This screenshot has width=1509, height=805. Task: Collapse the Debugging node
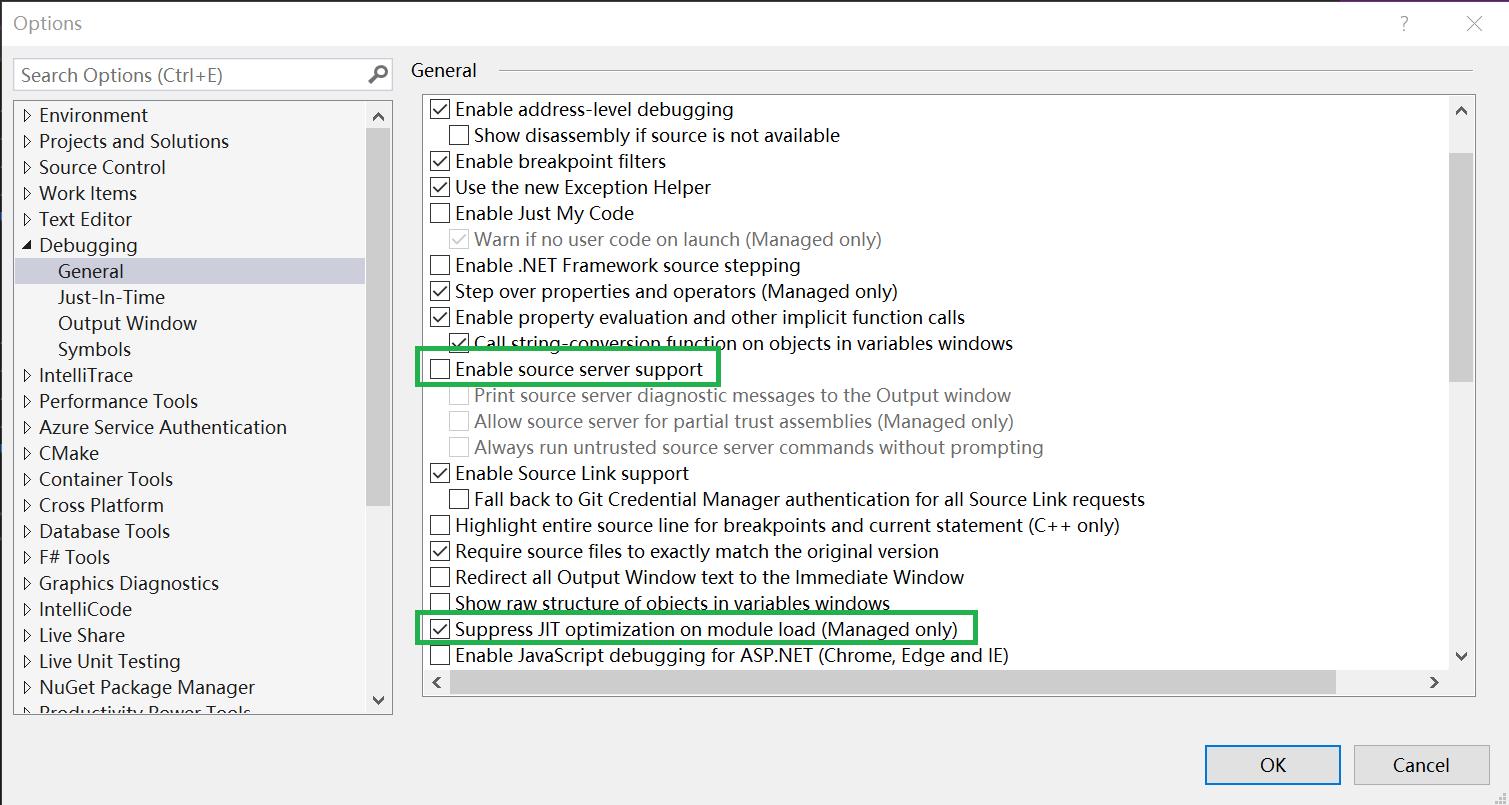pos(27,246)
